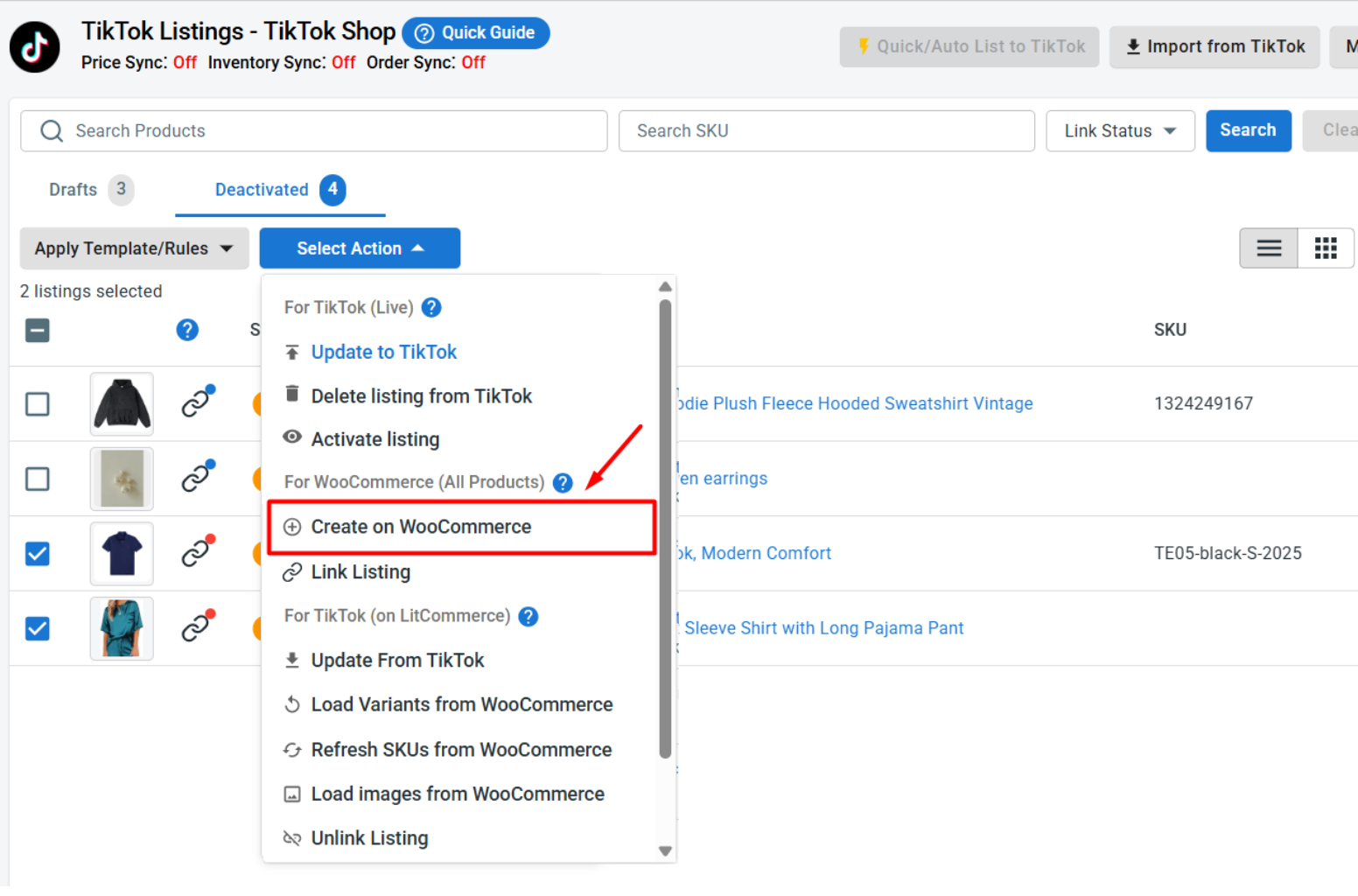Open the Link Status dropdown
Screen dimensions: 1358x896
pos(1120,130)
